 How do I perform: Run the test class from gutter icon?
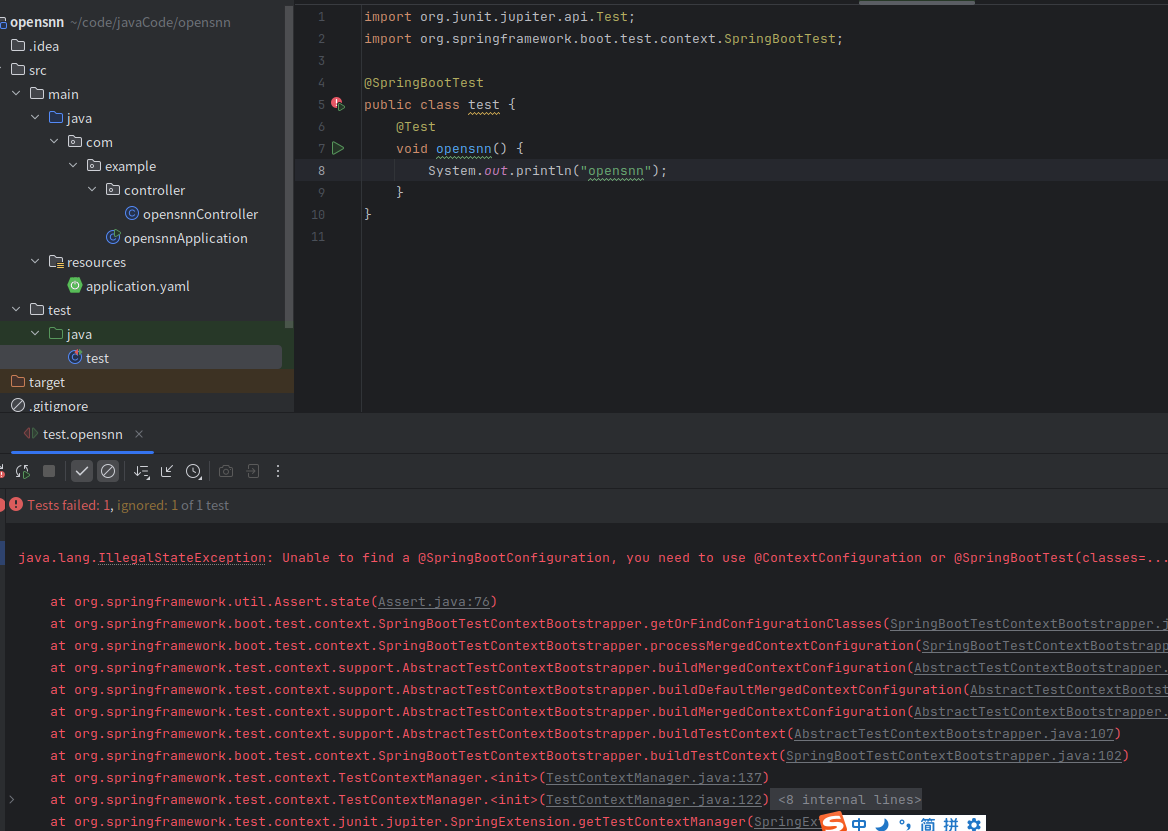(338, 104)
